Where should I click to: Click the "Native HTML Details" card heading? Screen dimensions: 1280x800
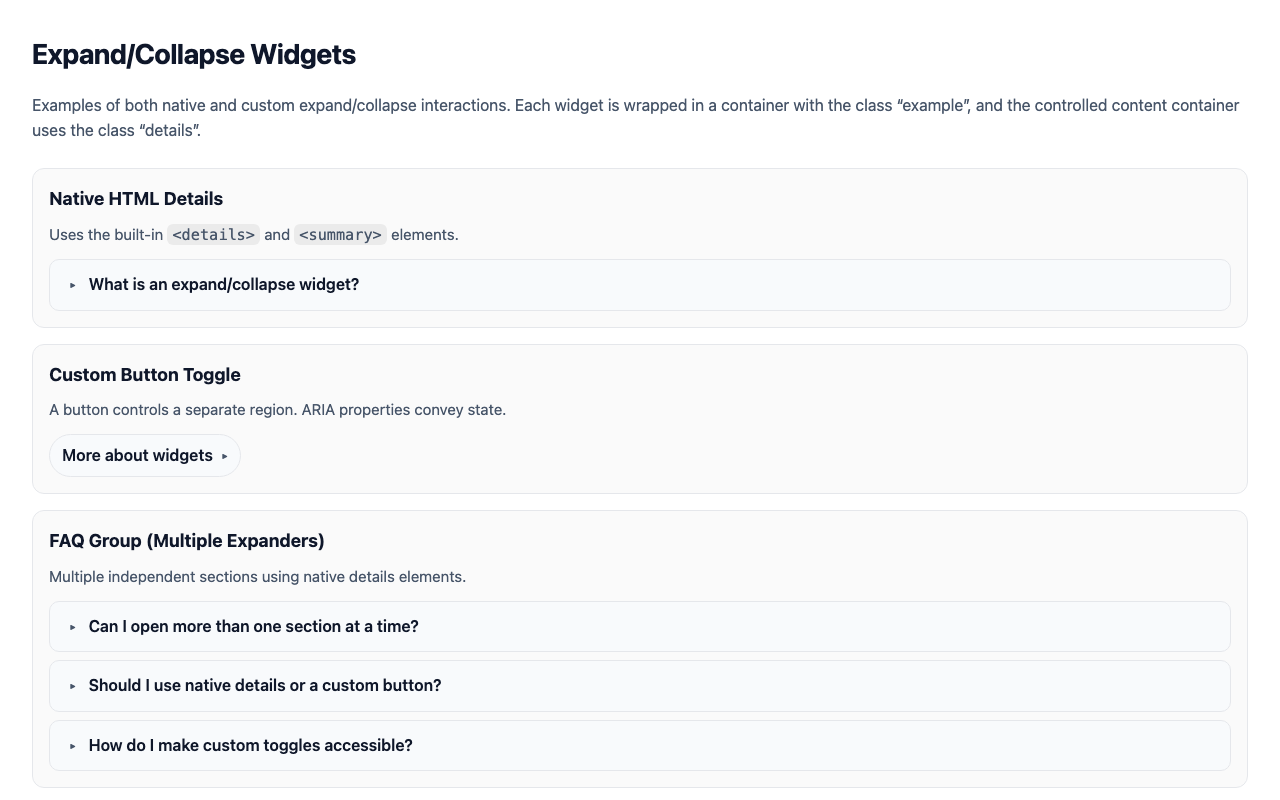click(x=136, y=199)
